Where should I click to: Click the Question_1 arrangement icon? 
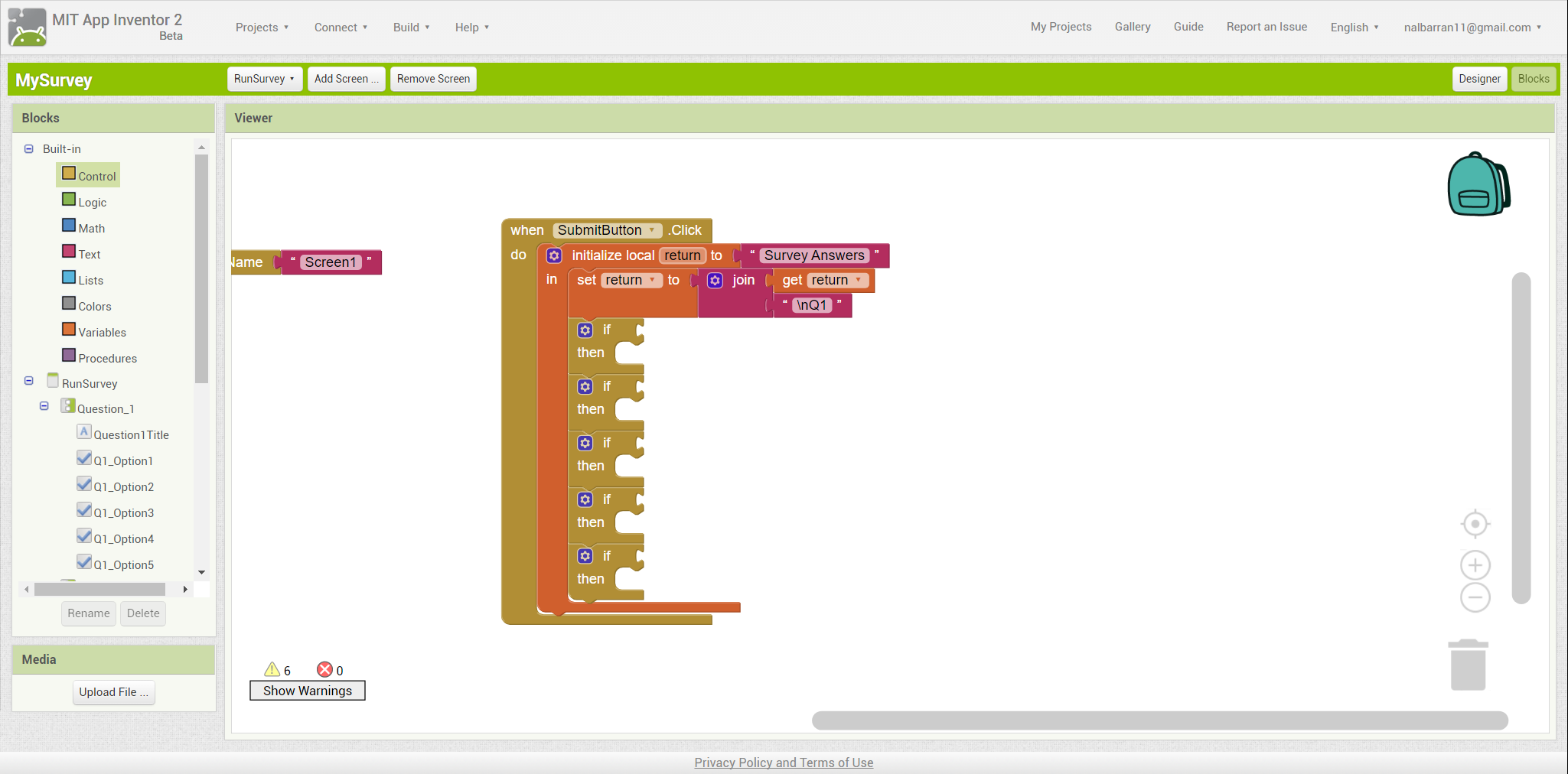click(x=68, y=406)
